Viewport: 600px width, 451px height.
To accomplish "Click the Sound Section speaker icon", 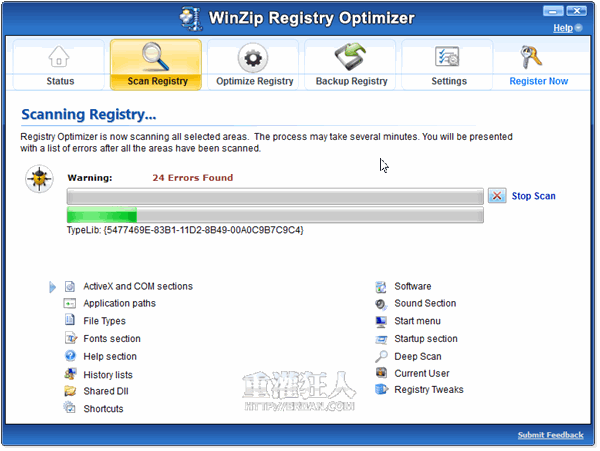I will pos(381,303).
